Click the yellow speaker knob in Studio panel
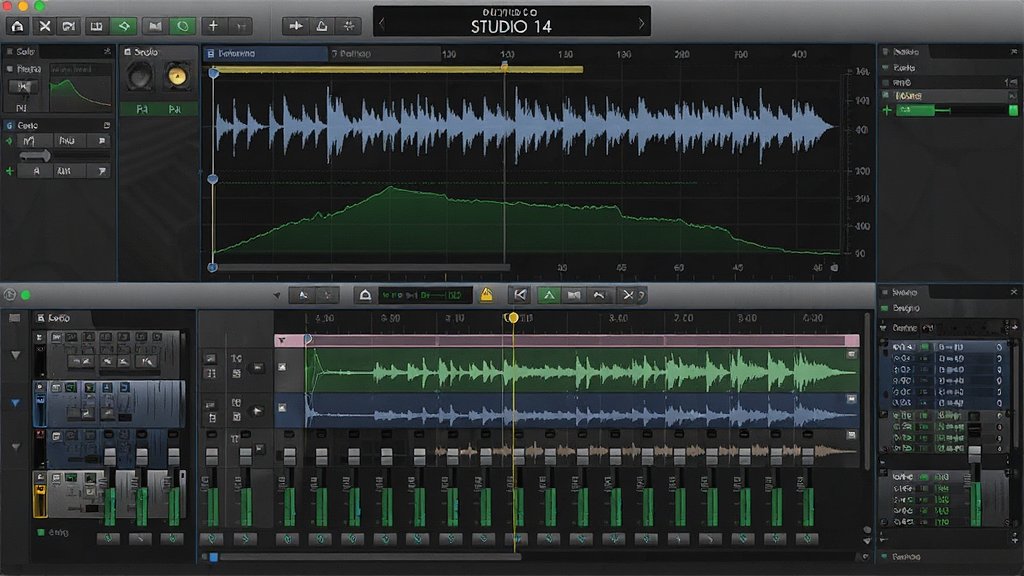Image resolution: width=1024 pixels, height=576 pixels. point(177,77)
